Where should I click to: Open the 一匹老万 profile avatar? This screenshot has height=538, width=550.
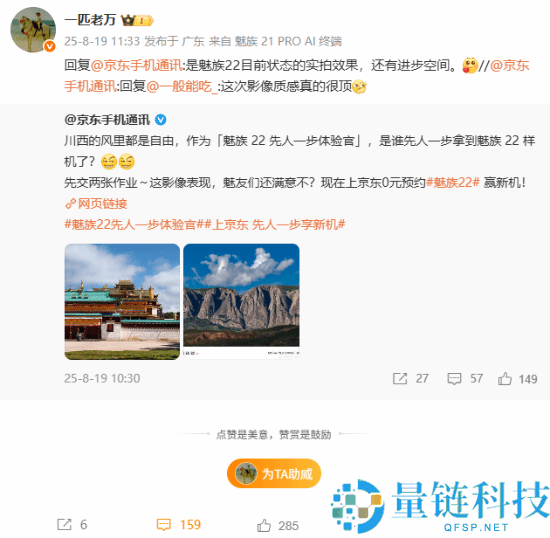(x=33, y=30)
